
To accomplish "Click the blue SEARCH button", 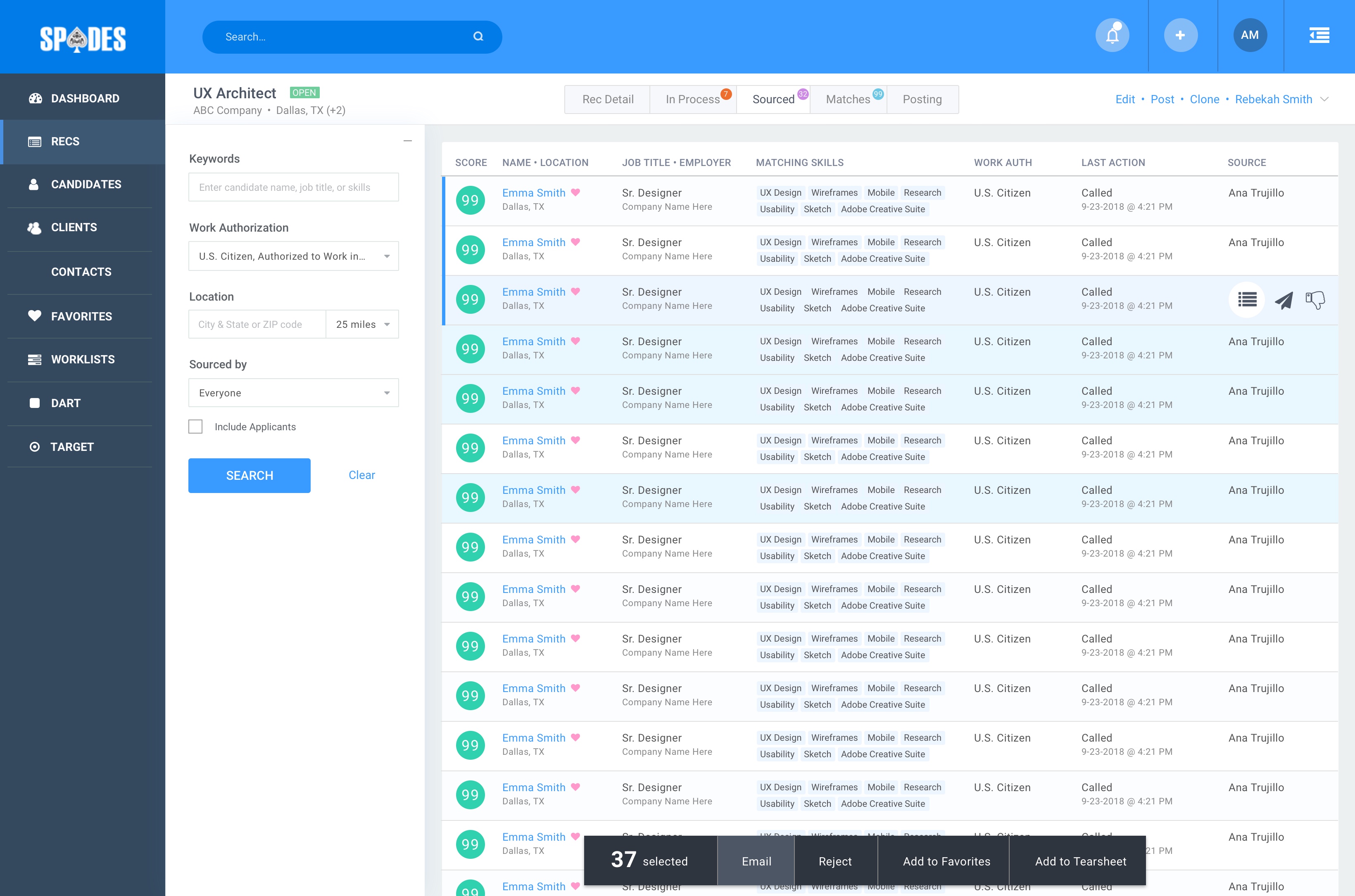I will [x=249, y=475].
